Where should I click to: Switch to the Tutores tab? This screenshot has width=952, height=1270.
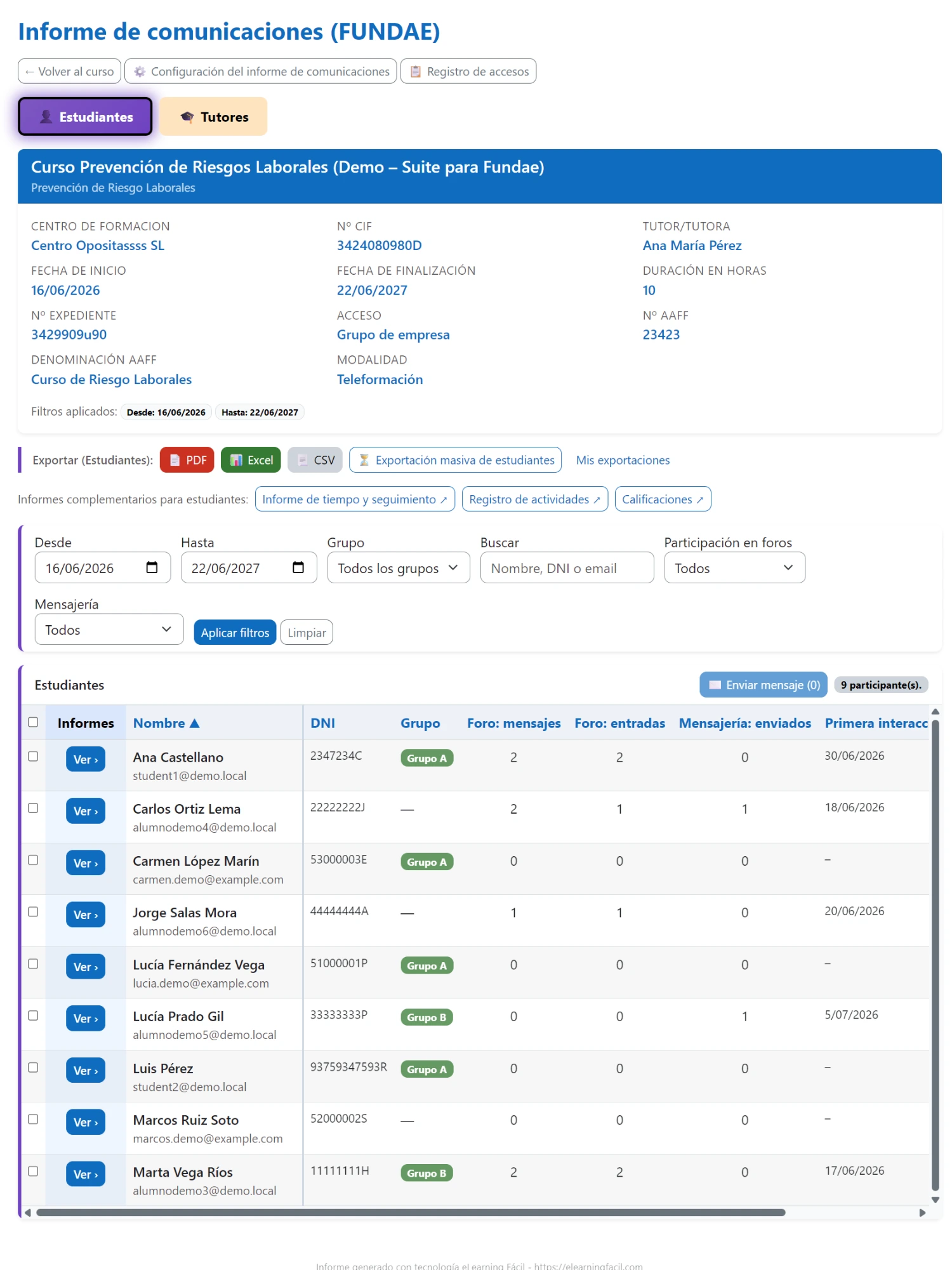pyautogui.click(x=213, y=117)
